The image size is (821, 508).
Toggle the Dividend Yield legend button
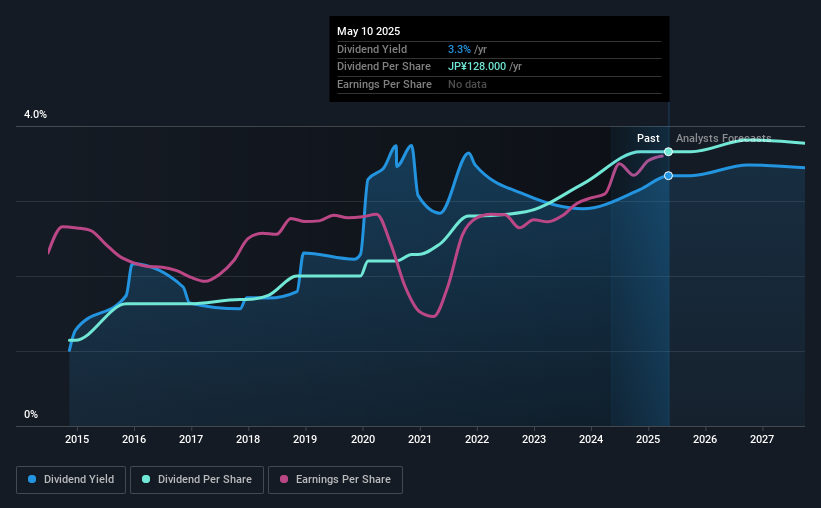tap(71, 480)
